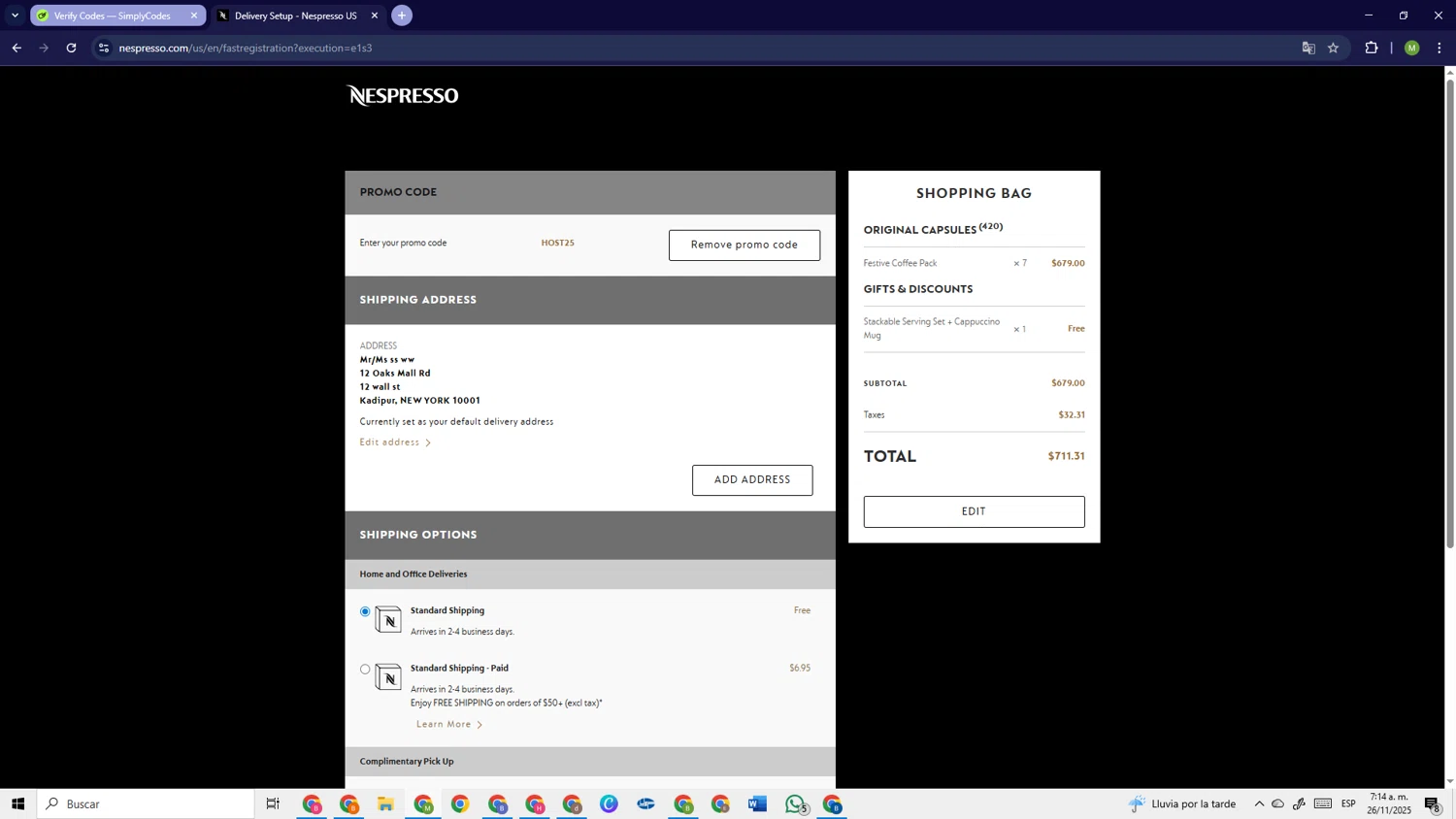Open the Edit address link
Image resolution: width=1456 pixels, height=819 pixels.
pos(395,442)
